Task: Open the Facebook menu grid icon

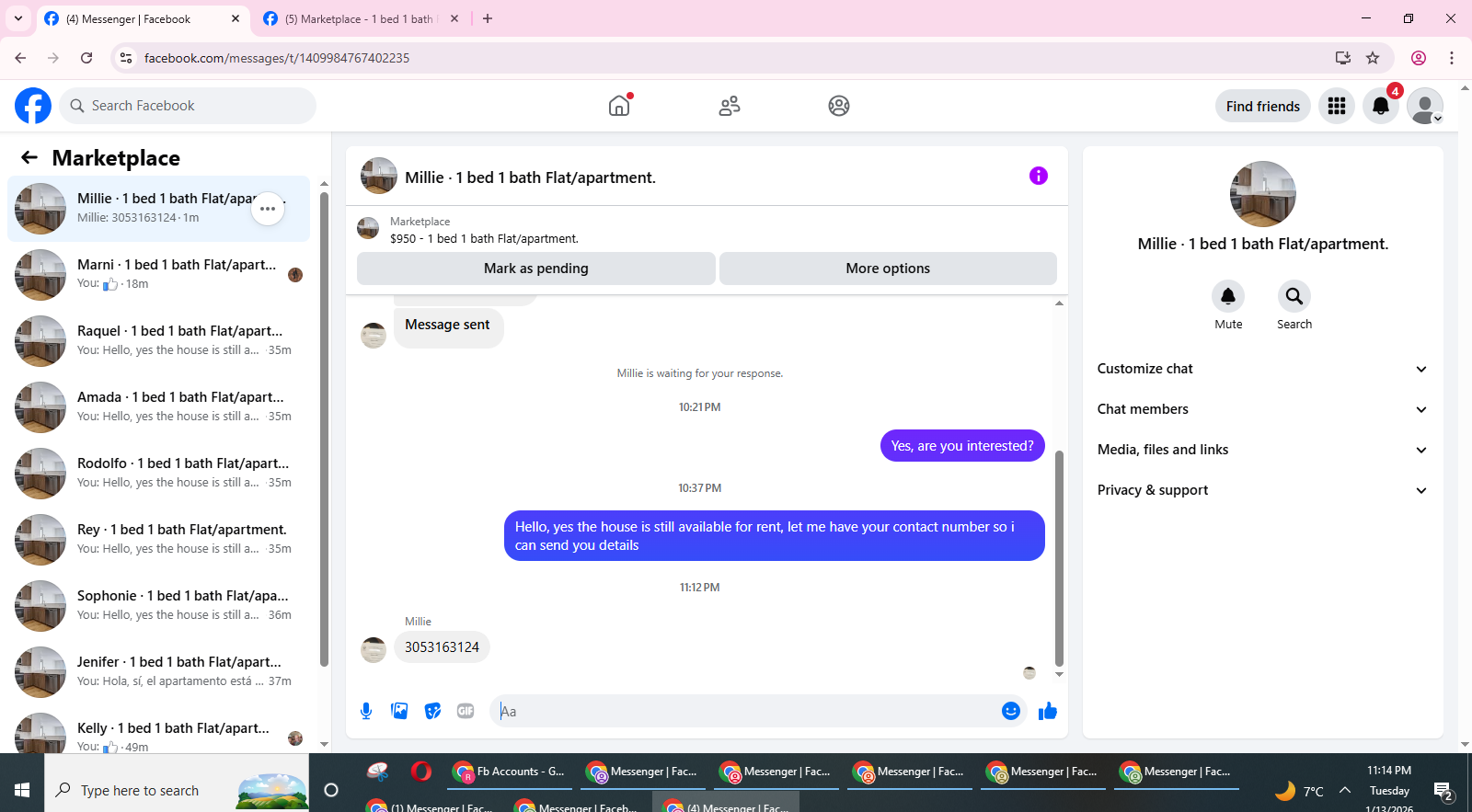Action: (x=1337, y=106)
